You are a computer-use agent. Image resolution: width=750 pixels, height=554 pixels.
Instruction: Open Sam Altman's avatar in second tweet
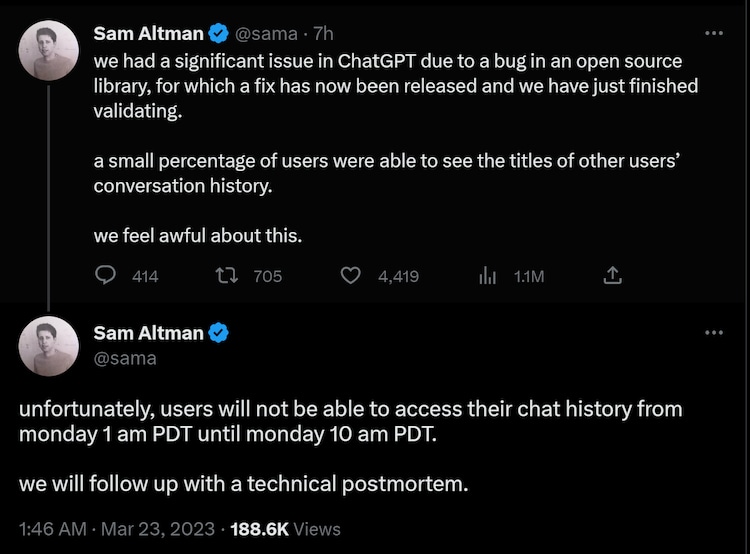(x=49, y=345)
